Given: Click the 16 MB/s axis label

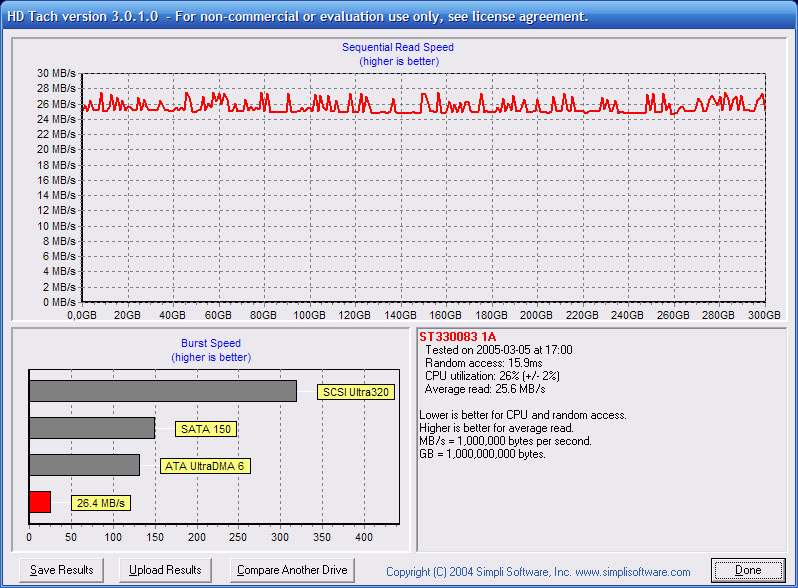Looking at the screenshot, I should point(56,180).
